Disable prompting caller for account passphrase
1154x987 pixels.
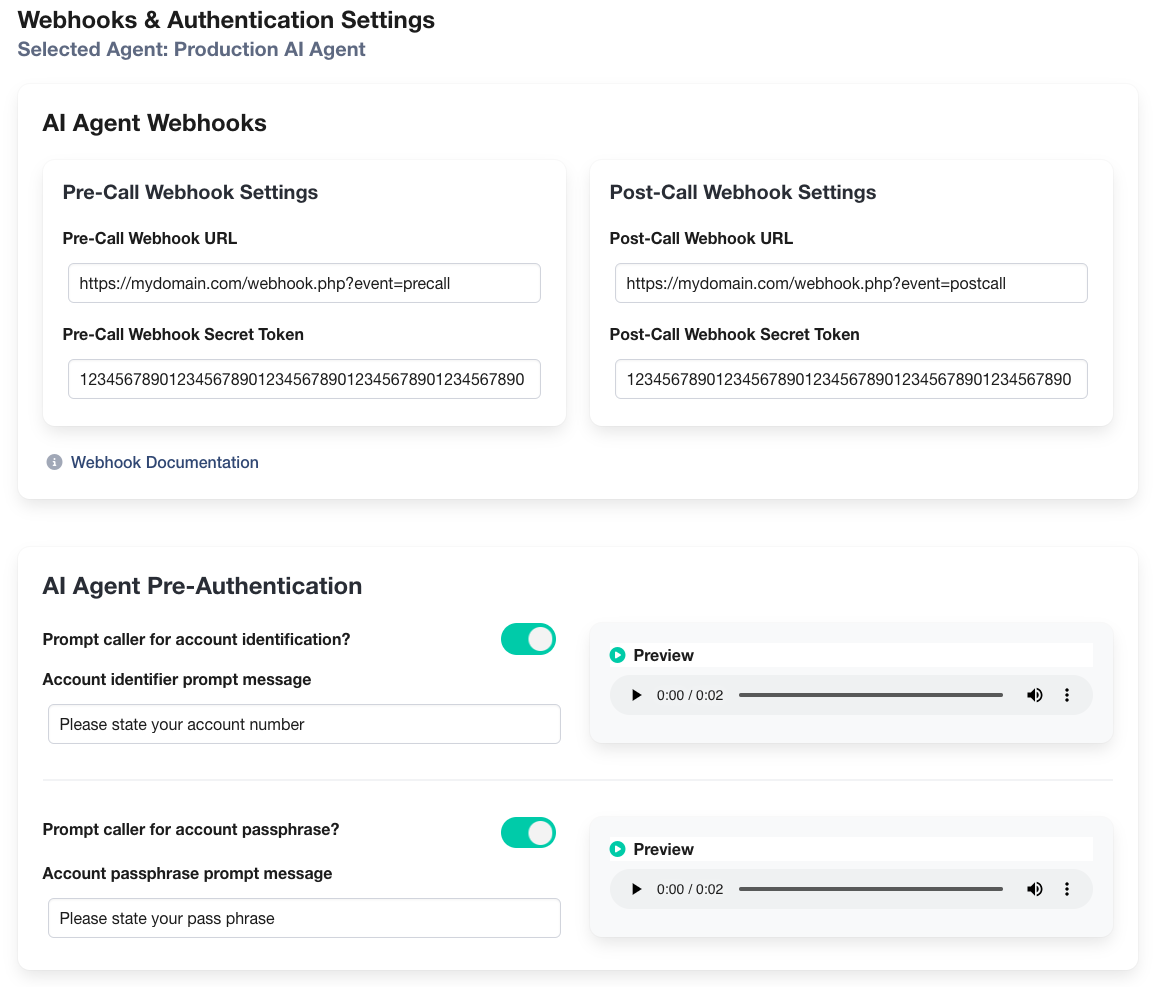[x=528, y=832]
